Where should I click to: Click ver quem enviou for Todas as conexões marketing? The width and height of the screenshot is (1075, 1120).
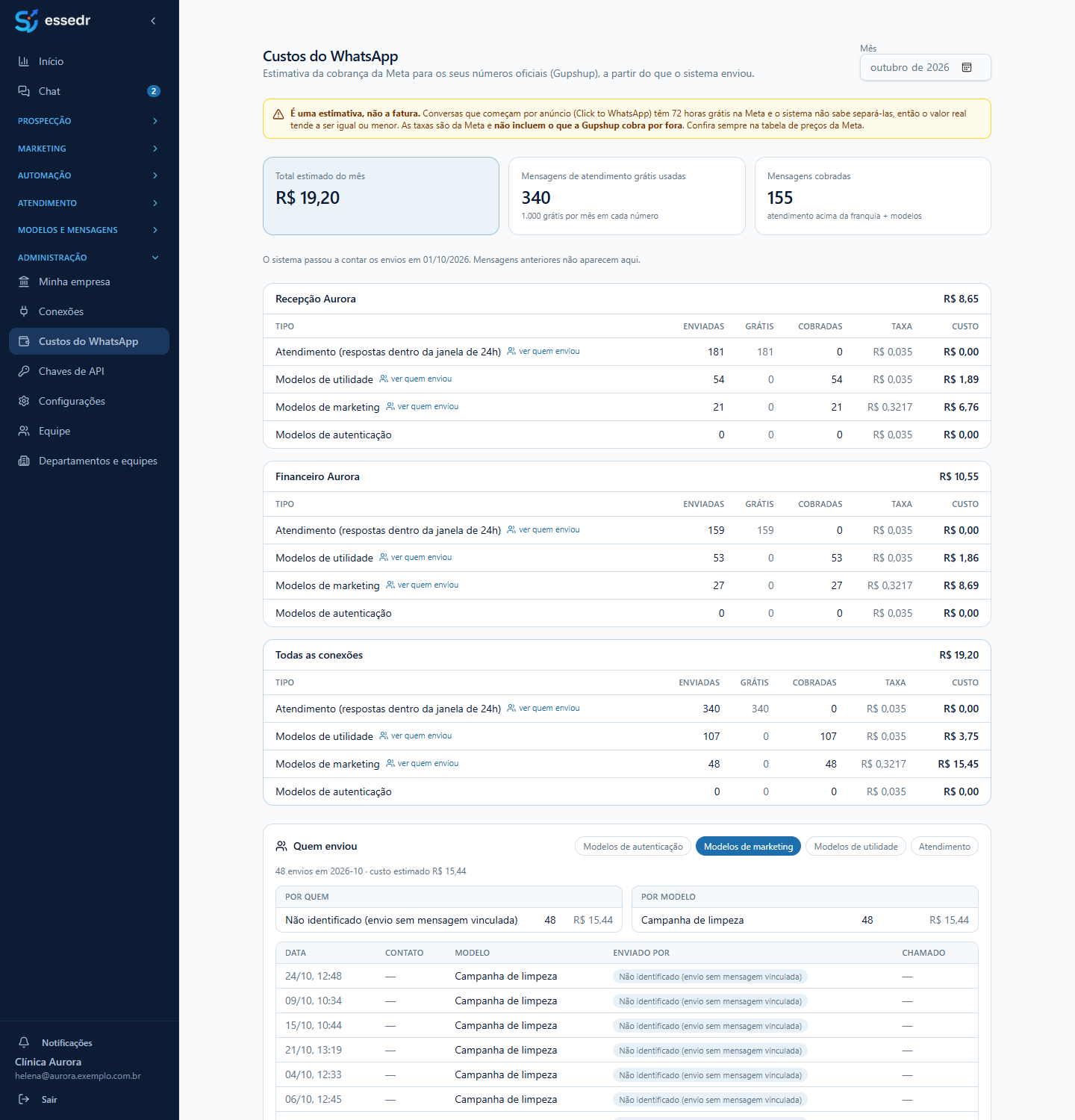tap(423, 763)
